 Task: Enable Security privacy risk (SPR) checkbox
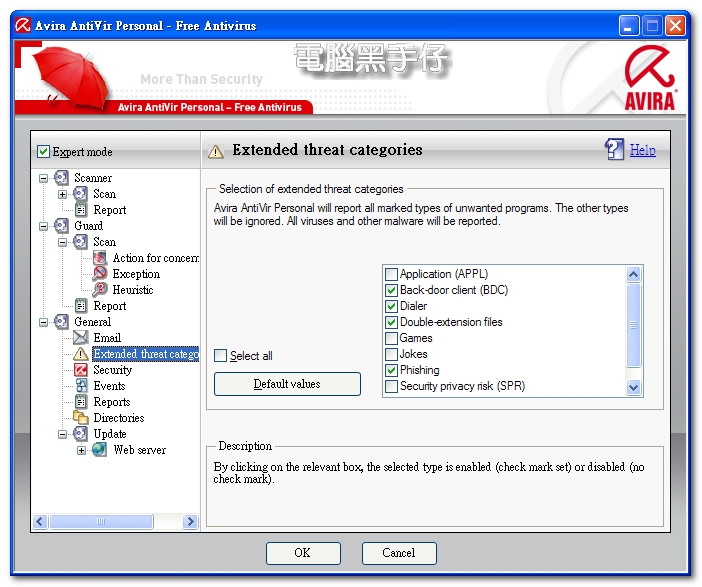(391, 386)
